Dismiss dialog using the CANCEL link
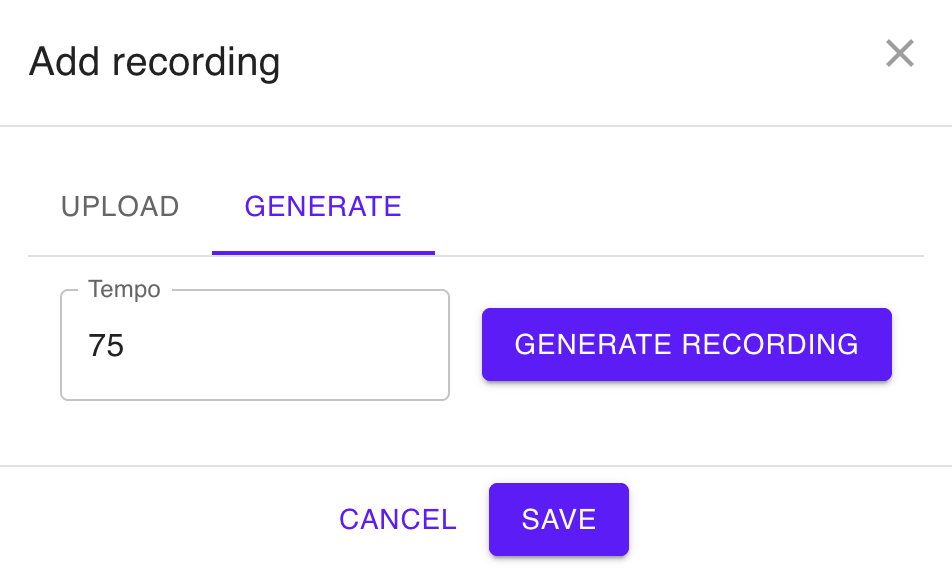952x570 pixels. point(398,520)
